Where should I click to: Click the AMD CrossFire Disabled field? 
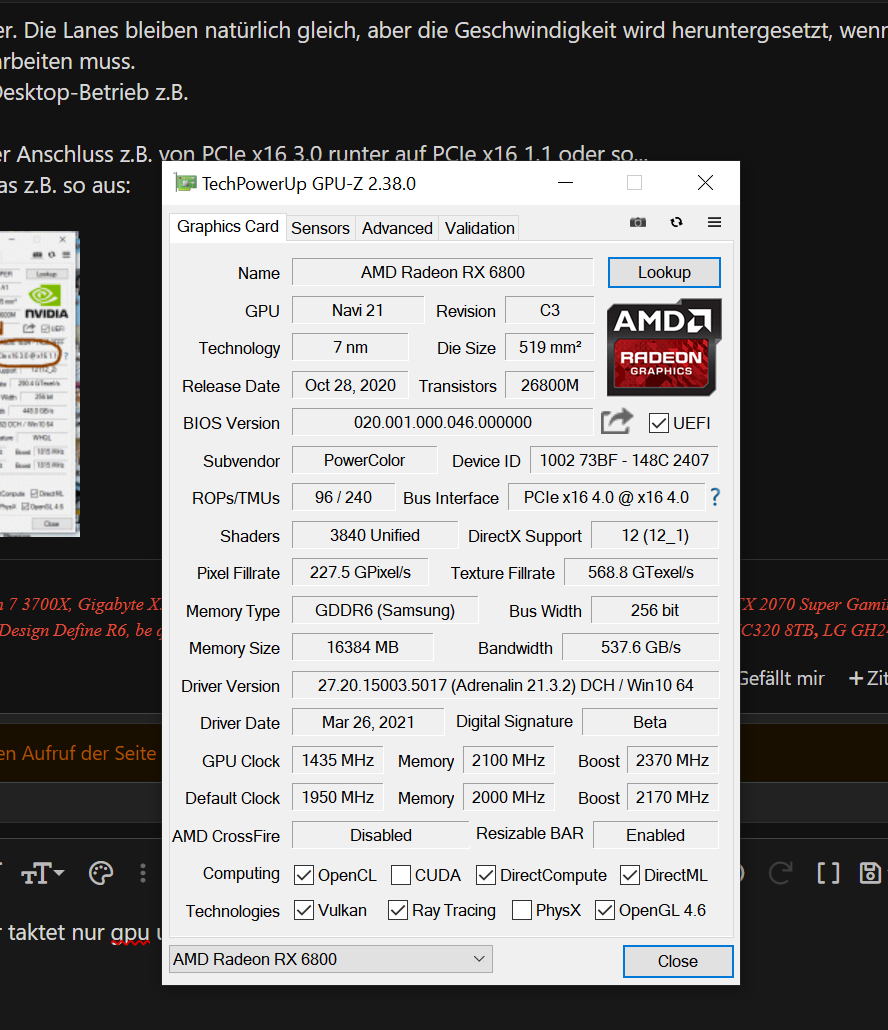coord(381,835)
